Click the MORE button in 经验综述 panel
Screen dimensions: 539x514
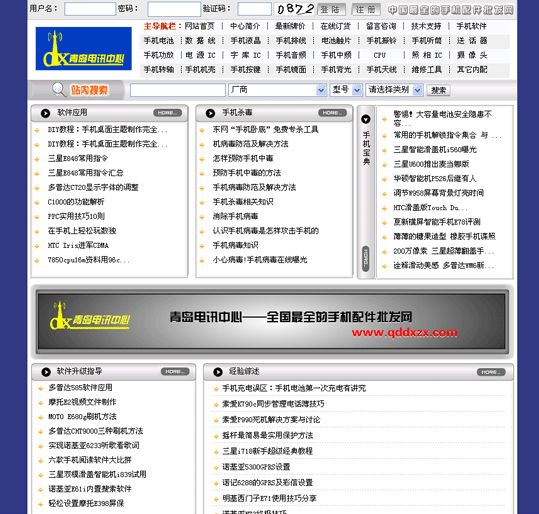coord(491,372)
